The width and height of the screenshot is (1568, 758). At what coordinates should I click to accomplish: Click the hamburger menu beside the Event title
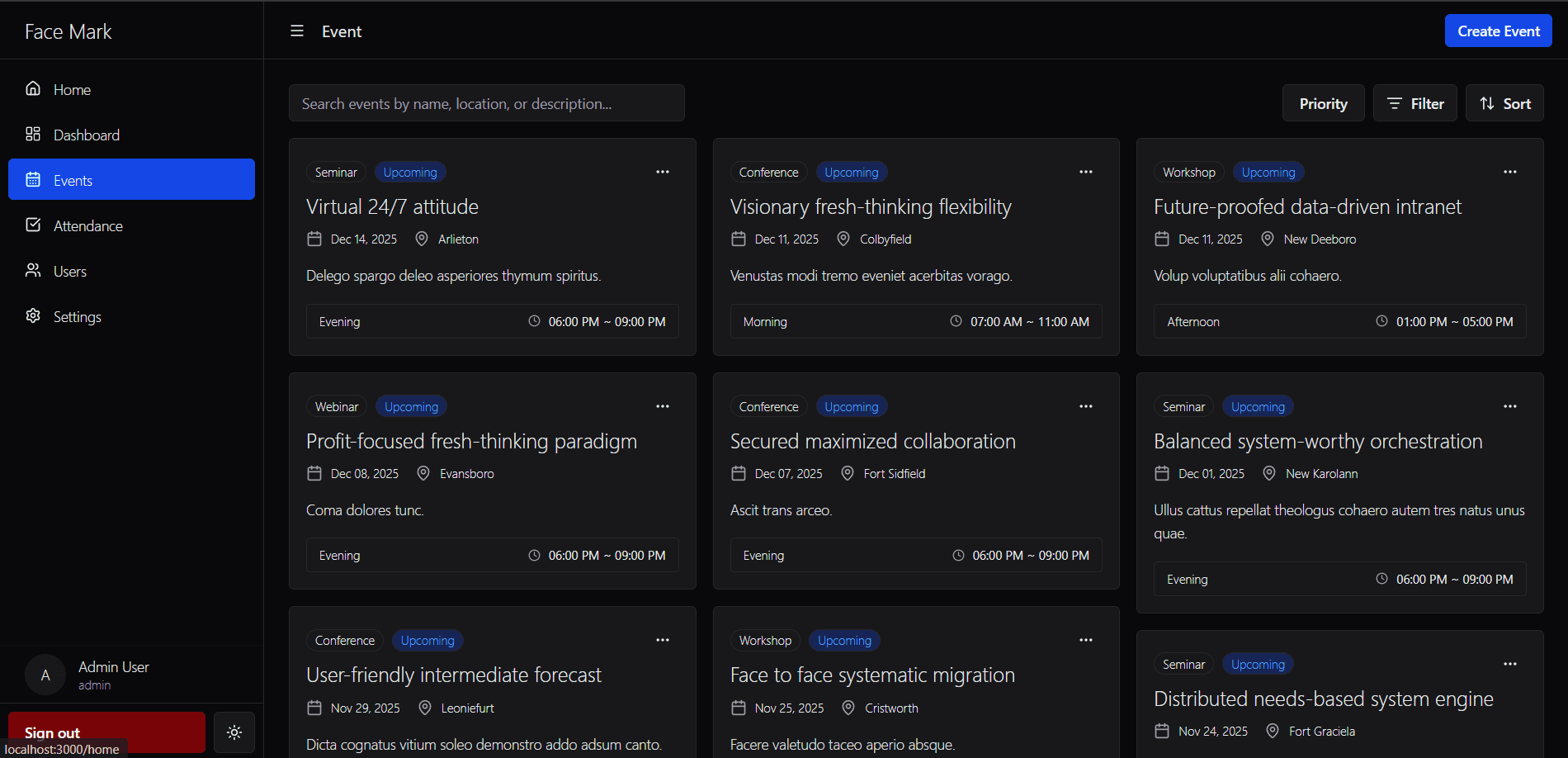(296, 31)
